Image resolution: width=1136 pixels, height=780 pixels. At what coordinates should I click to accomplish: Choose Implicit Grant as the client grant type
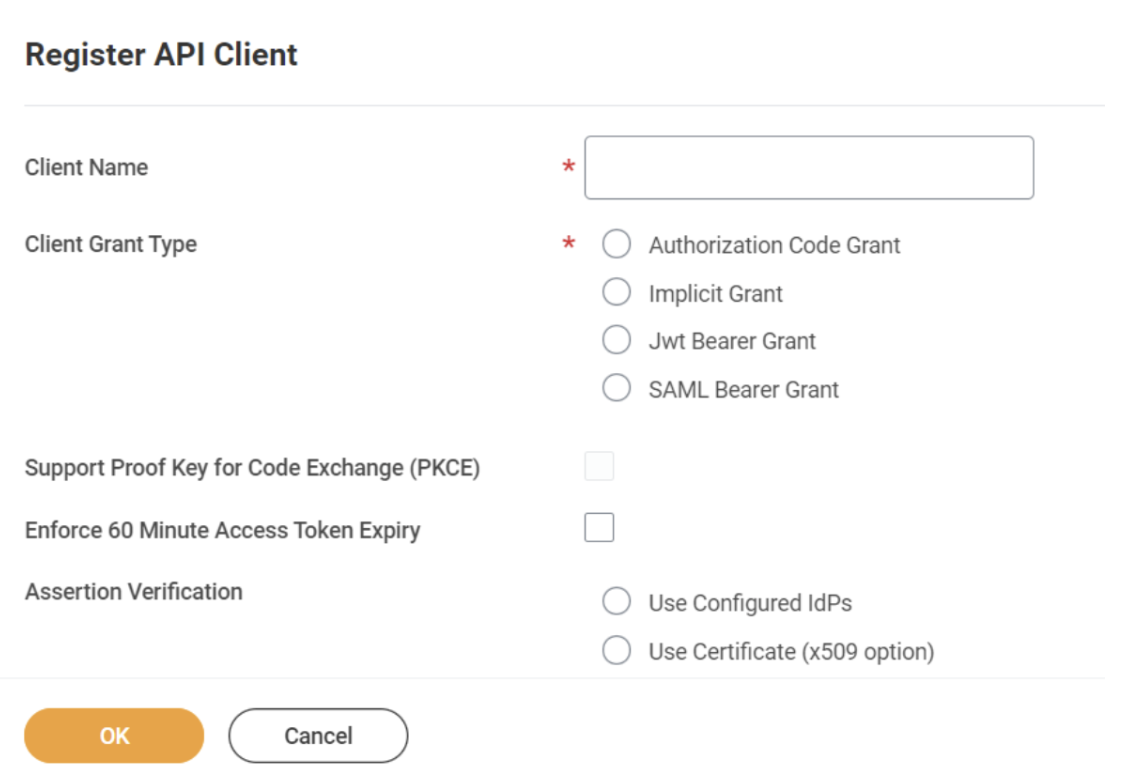tap(616, 292)
